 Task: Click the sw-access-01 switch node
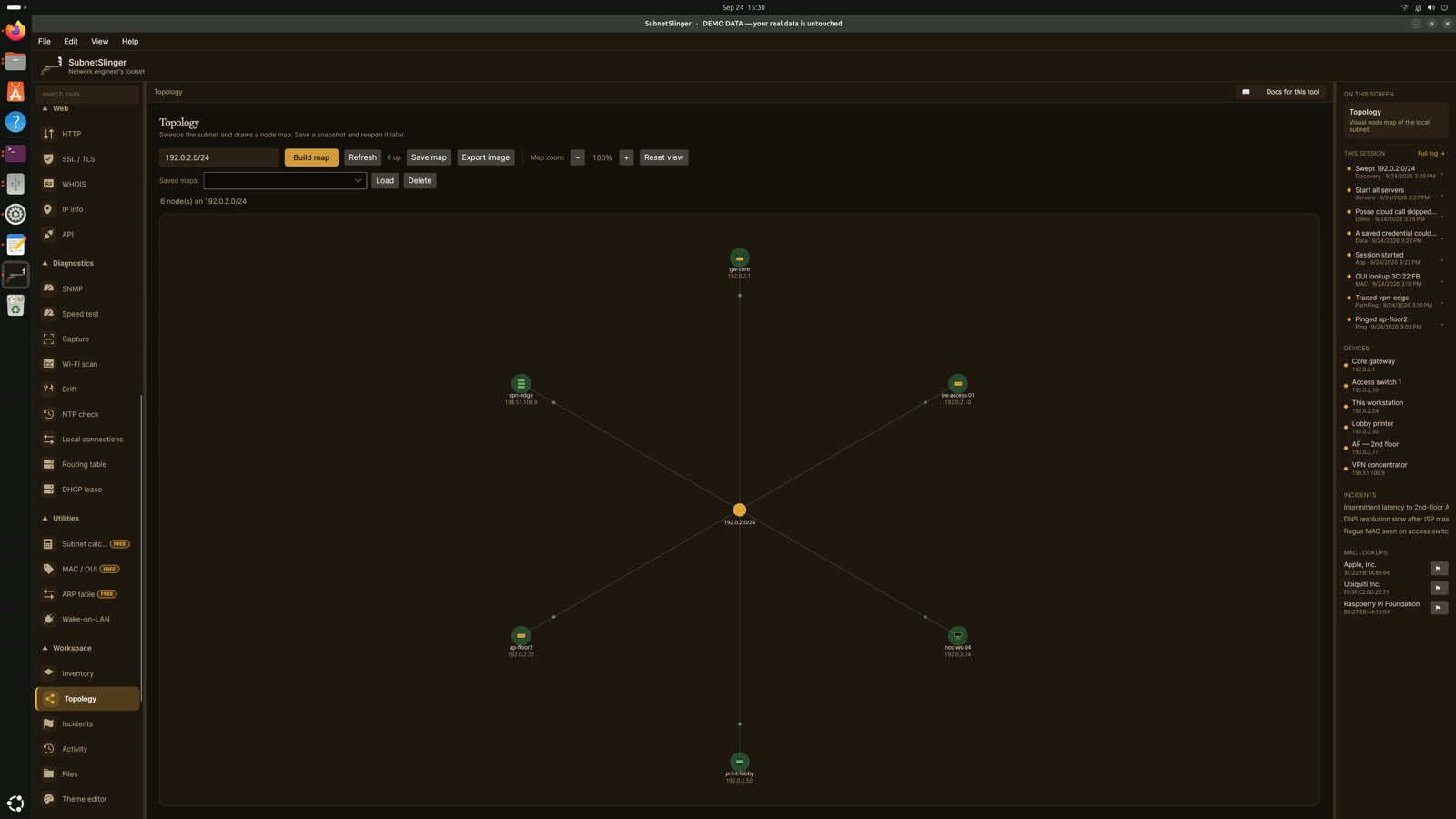[957, 384]
